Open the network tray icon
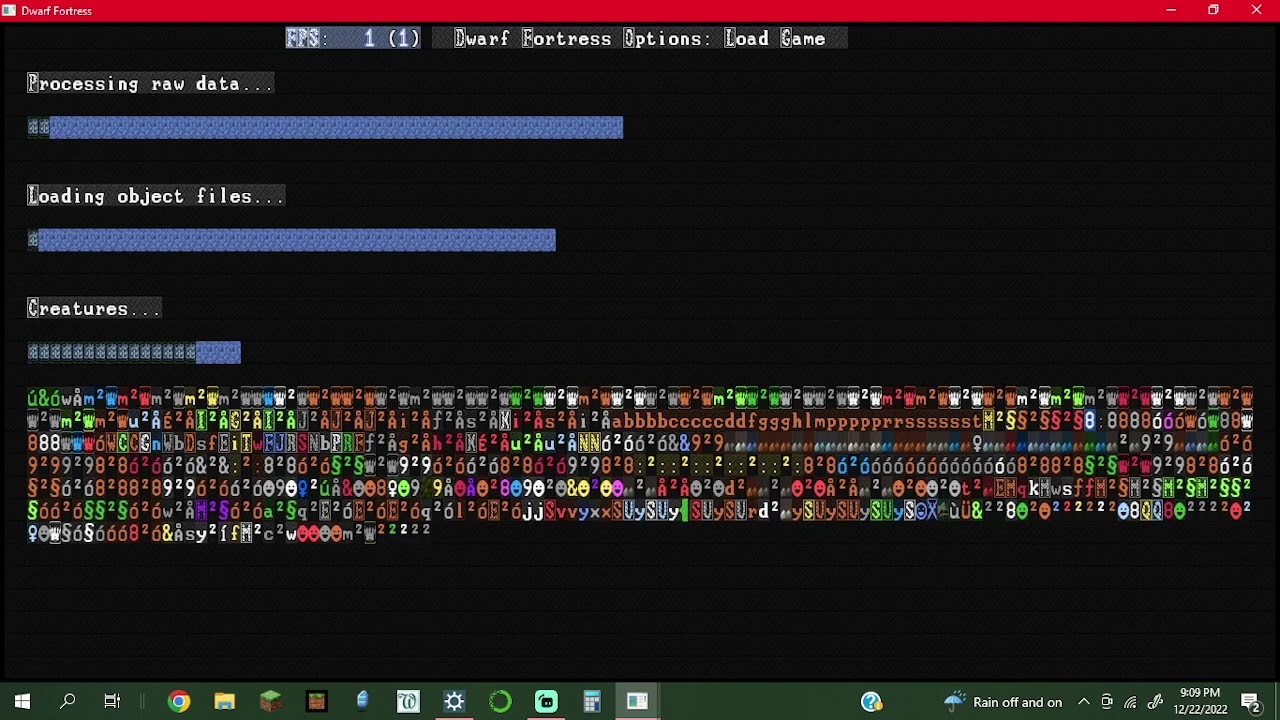This screenshot has width=1280, height=720. [x=1131, y=702]
